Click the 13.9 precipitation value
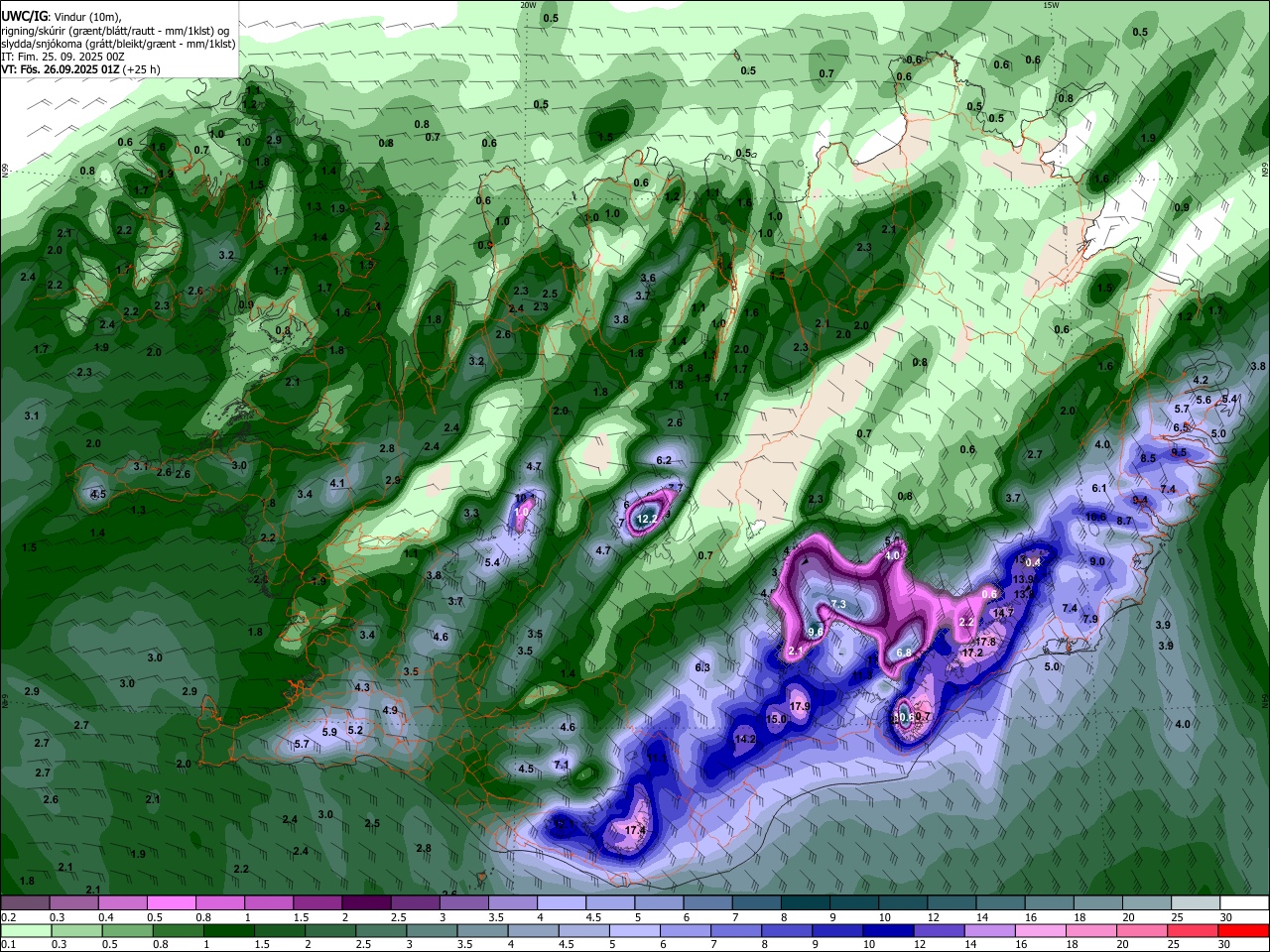1270x952 pixels. (x=1024, y=579)
